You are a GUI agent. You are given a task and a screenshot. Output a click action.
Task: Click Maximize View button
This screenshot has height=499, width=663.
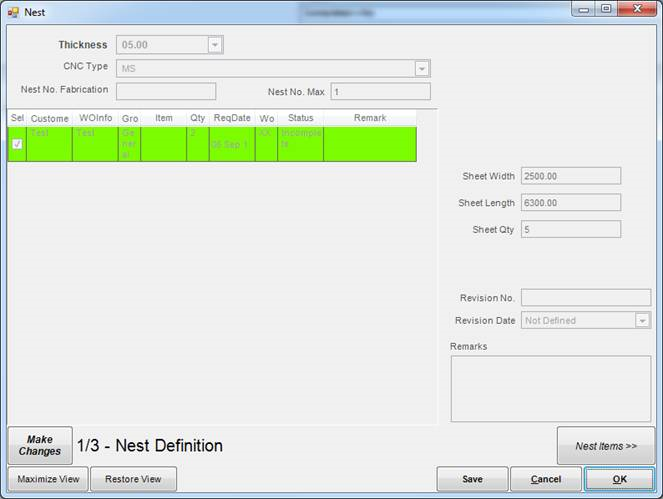tap(48, 479)
